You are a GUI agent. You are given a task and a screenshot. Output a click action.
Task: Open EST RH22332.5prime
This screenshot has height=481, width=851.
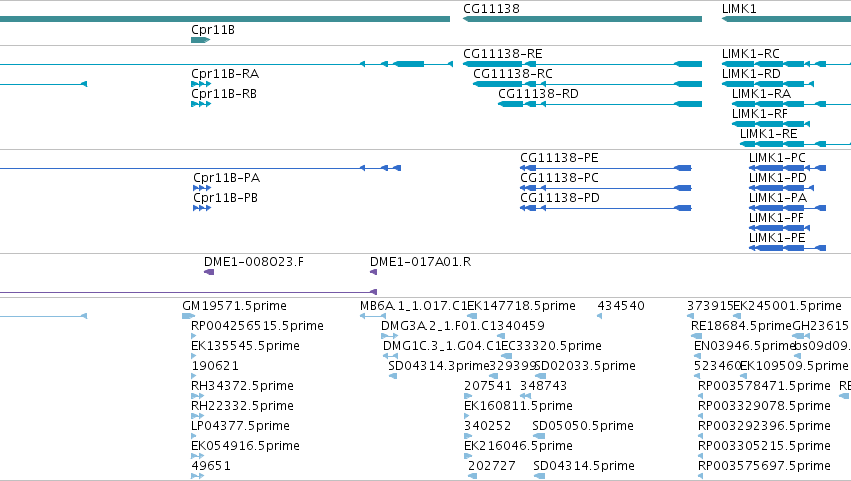[x=242, y=406]
